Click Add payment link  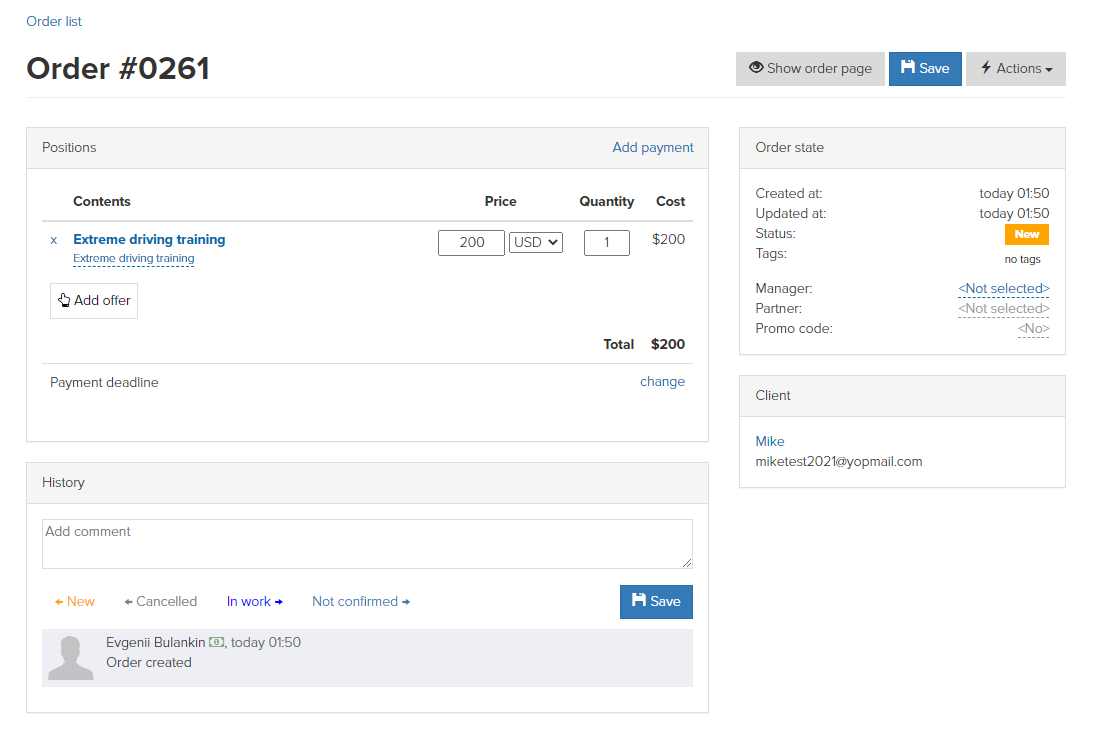coord(652,148)
